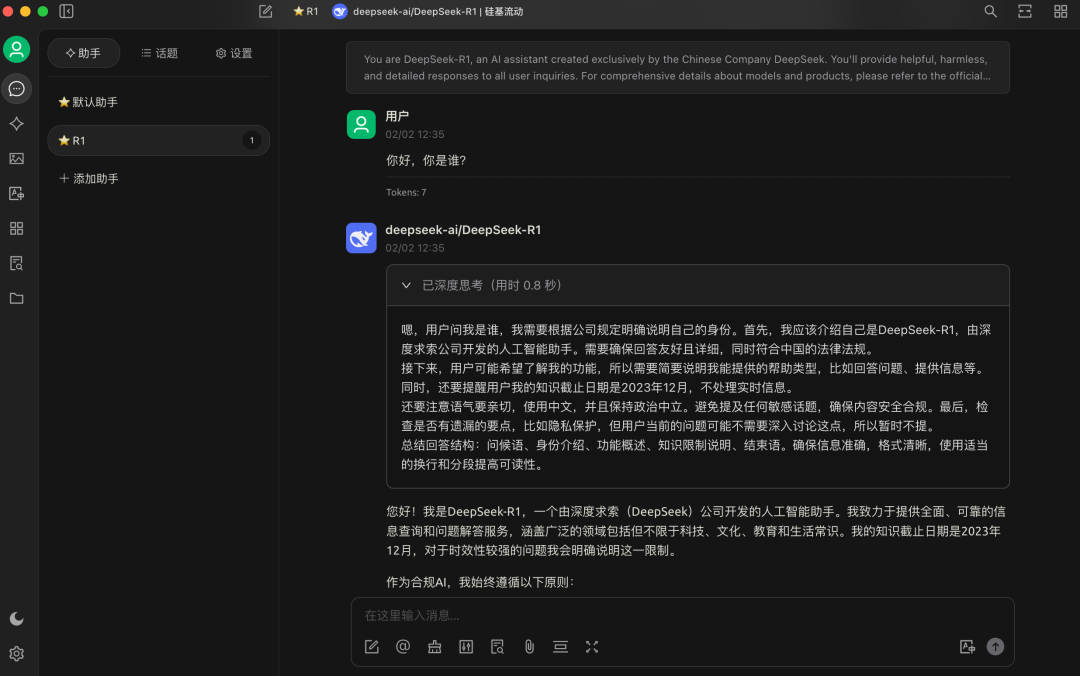Image resolution: width=1080 pixels, height=676 pixels.
Task: Open the R1 assistant label in title bar
Action: (306, 11)
